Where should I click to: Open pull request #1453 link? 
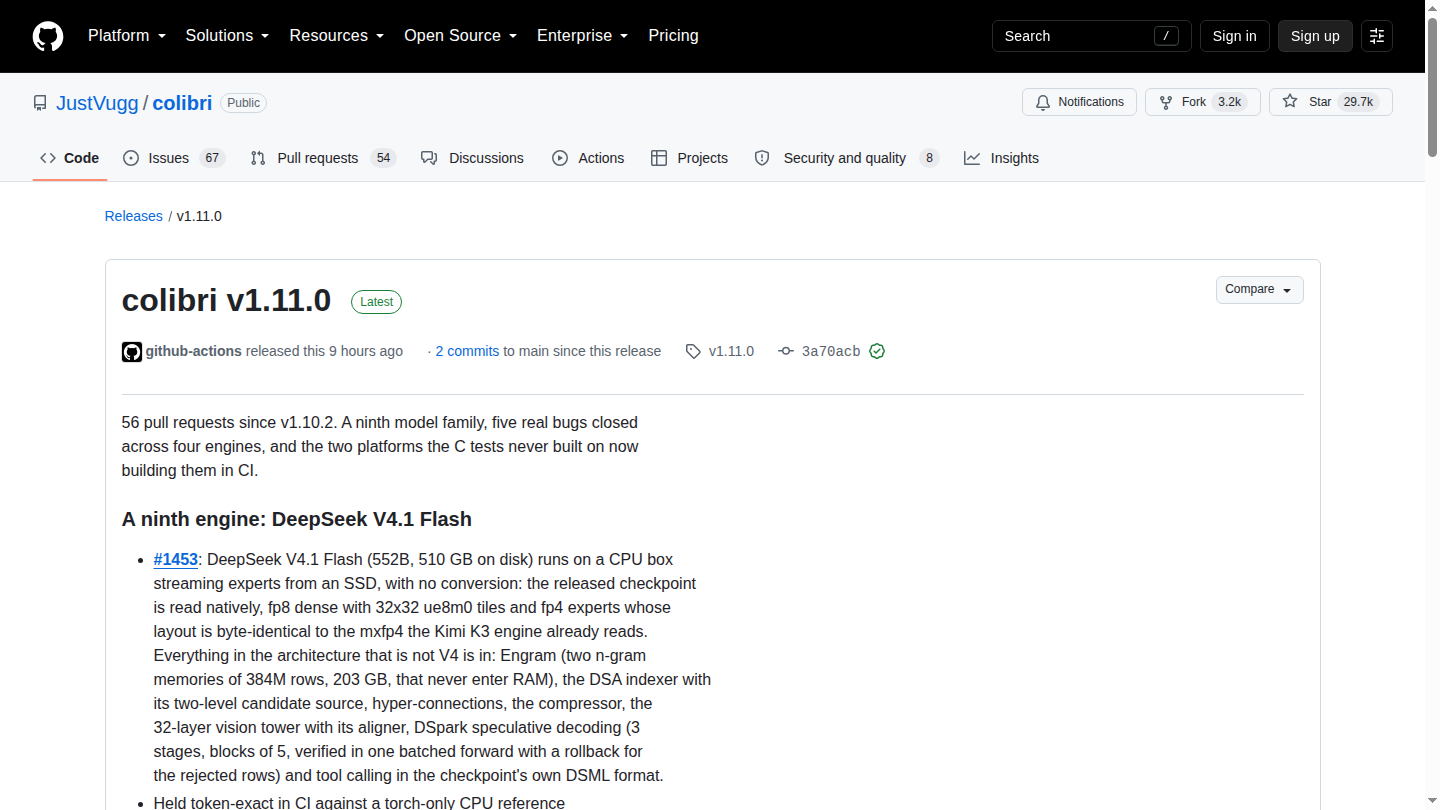pos(176,559)
